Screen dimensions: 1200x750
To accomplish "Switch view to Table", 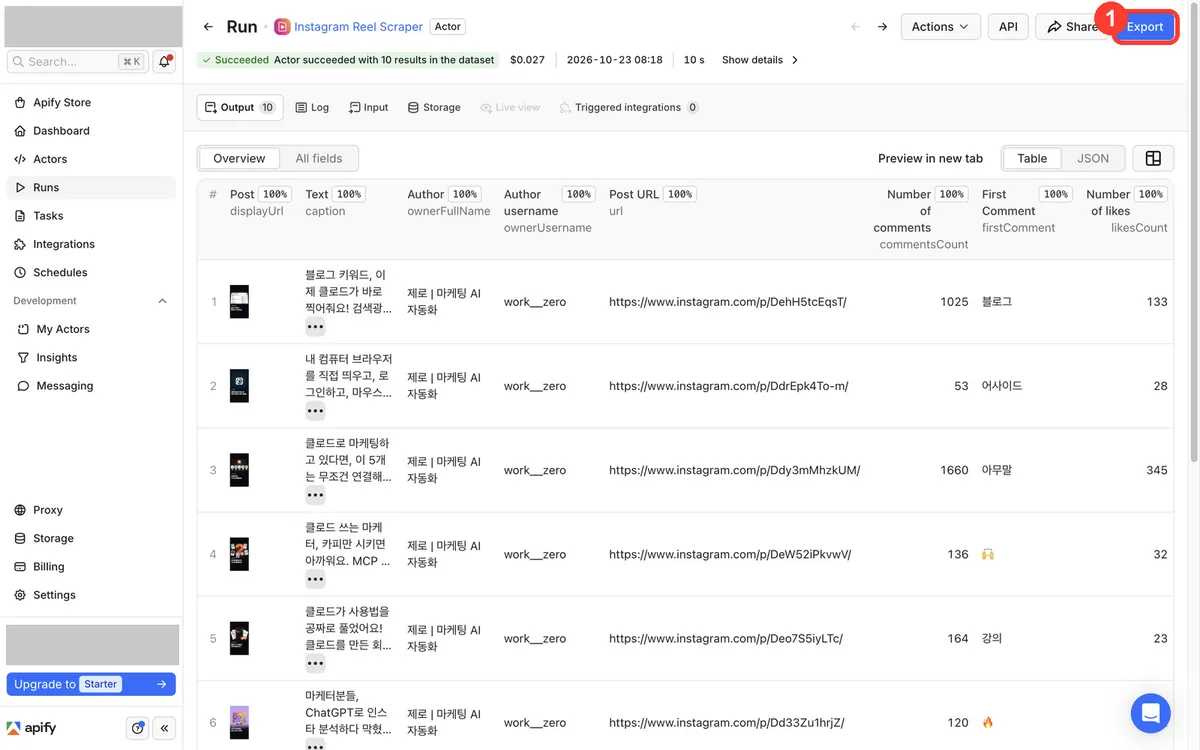I will [x=1032, y=158].
